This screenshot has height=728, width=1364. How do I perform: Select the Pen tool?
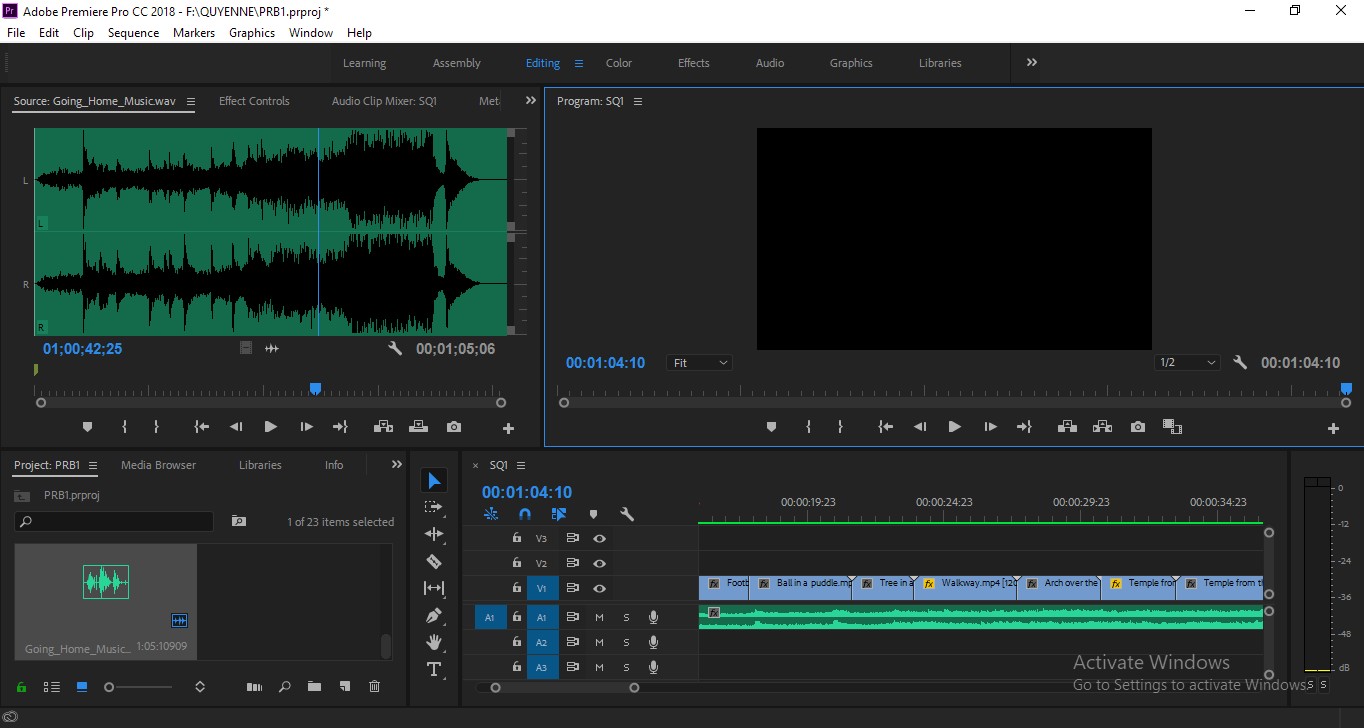pyautogui.click(x=434, y=615)
